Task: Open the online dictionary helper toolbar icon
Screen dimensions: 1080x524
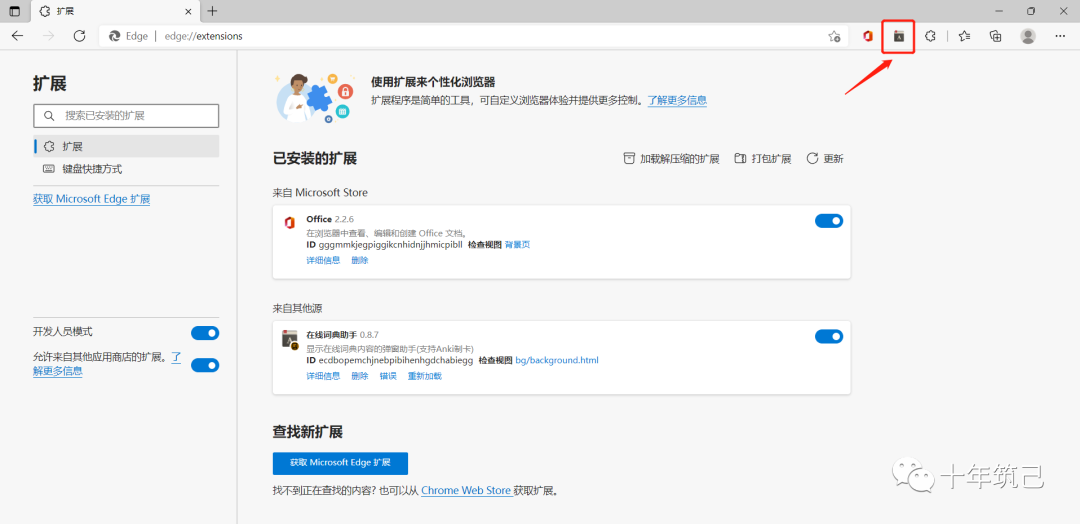Action: (x=898, y=36)
